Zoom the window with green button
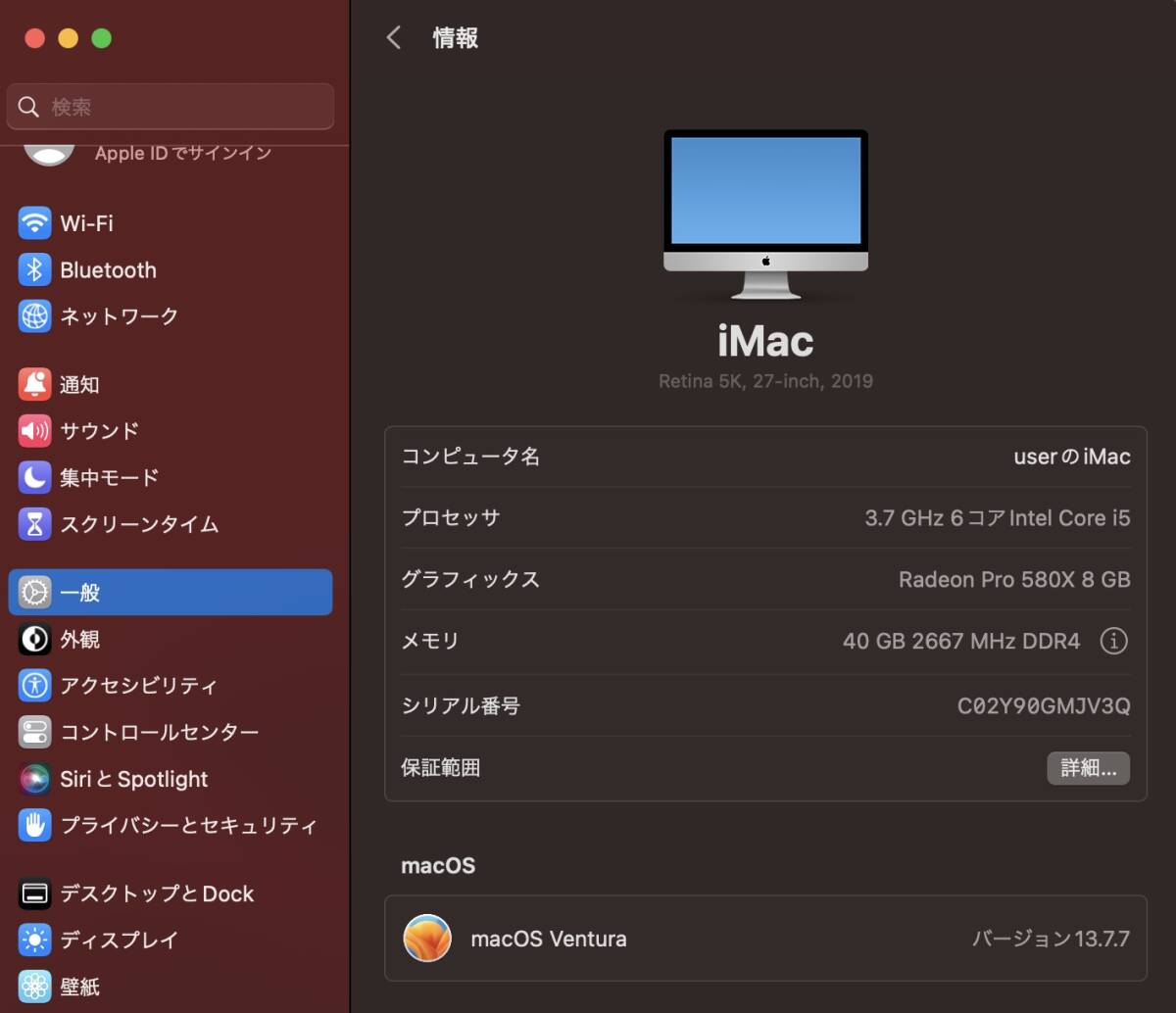This screenshot has height=1013, width=1176. point(102,38)
